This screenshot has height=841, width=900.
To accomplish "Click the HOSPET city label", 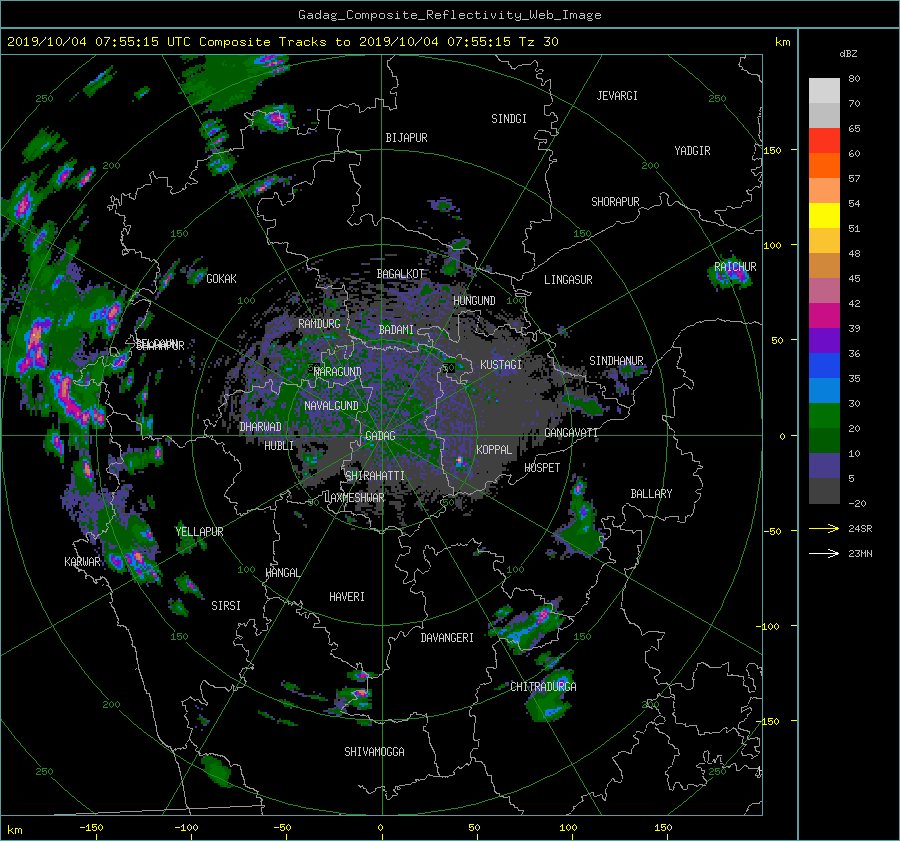I will click(542, 468).
